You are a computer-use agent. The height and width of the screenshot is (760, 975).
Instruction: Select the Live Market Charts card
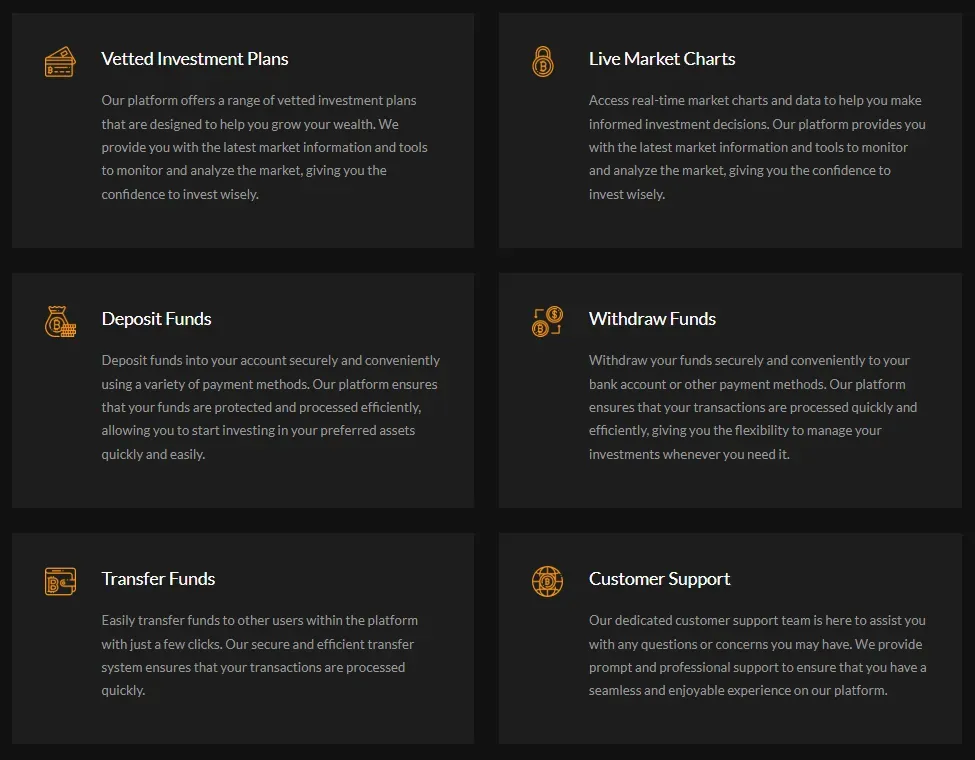[x=729, y=130]
